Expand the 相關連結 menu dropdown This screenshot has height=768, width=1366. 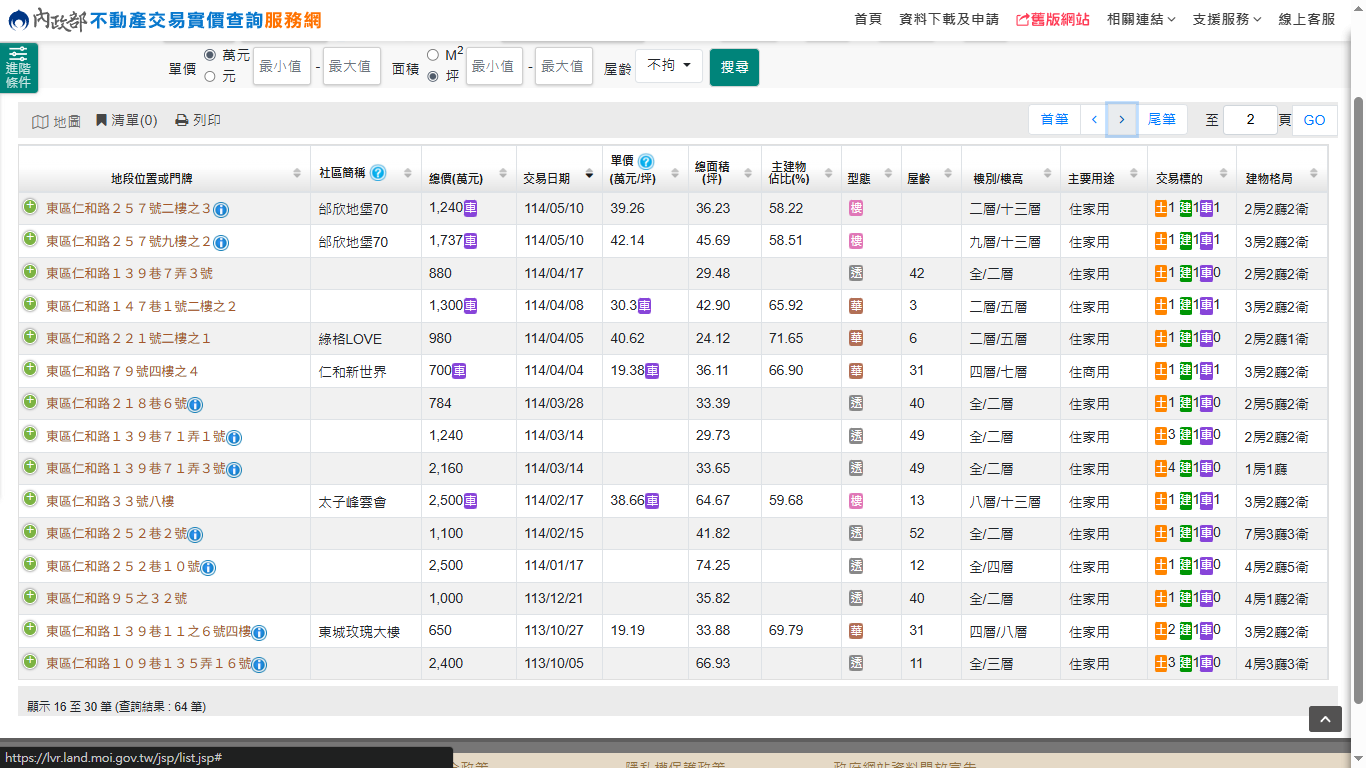tap(1141, 19)
